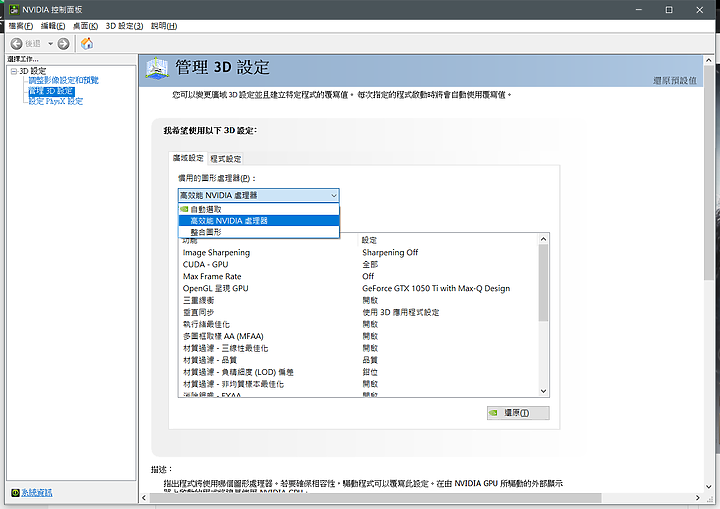Image resolution: width=720 pixels, height=509 pixels.
Task: Open the 桌面(K) menu
Action: click(x=85, y=26)
